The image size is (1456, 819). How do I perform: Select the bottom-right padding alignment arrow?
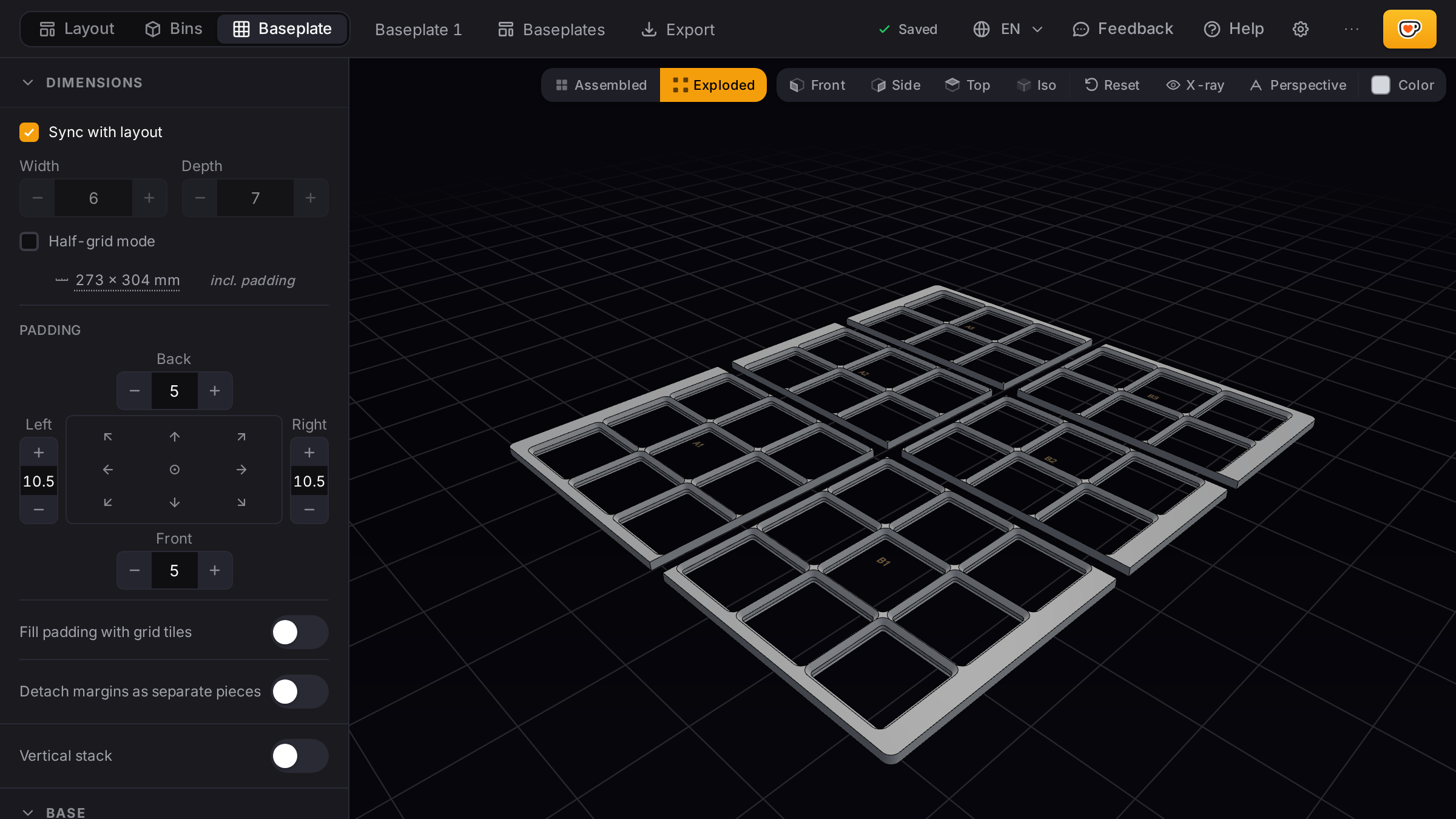241,502
